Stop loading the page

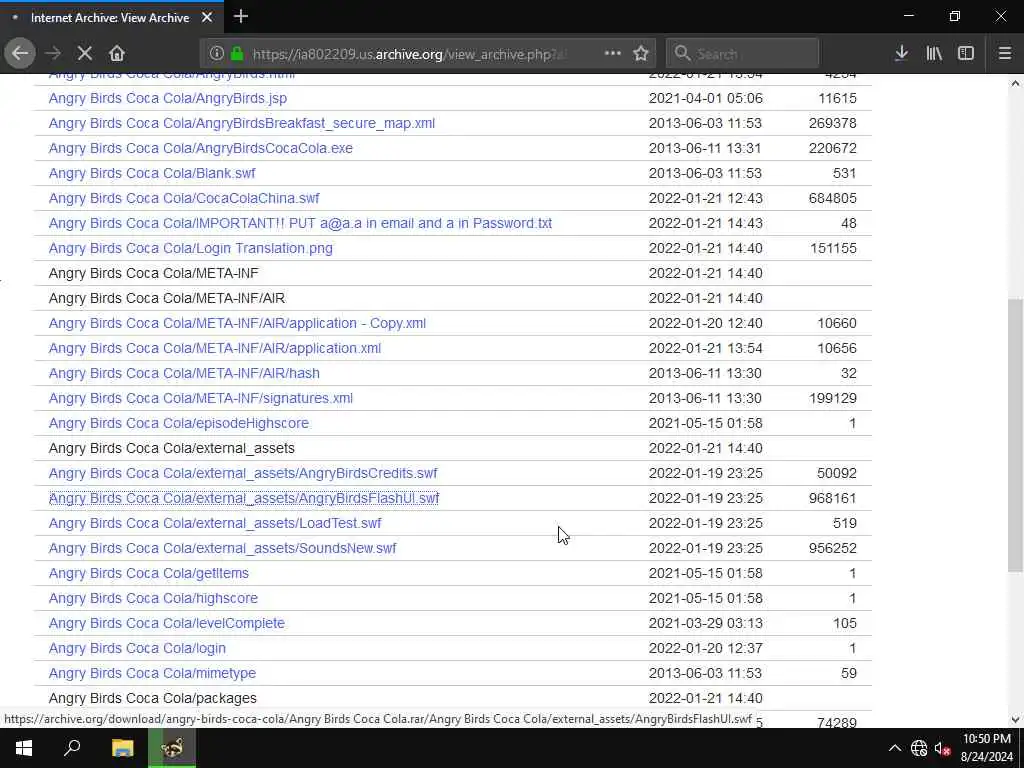[85, 54]
